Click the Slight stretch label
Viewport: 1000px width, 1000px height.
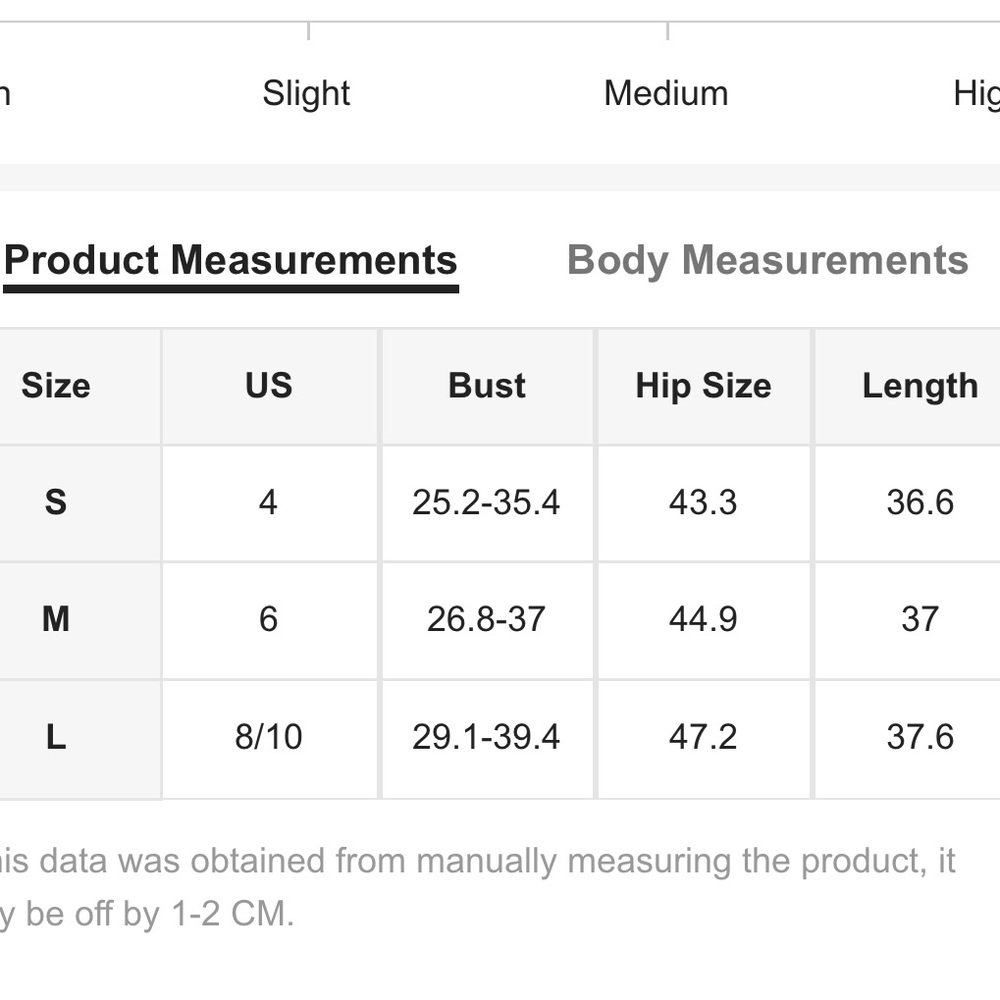coord(306,93)
